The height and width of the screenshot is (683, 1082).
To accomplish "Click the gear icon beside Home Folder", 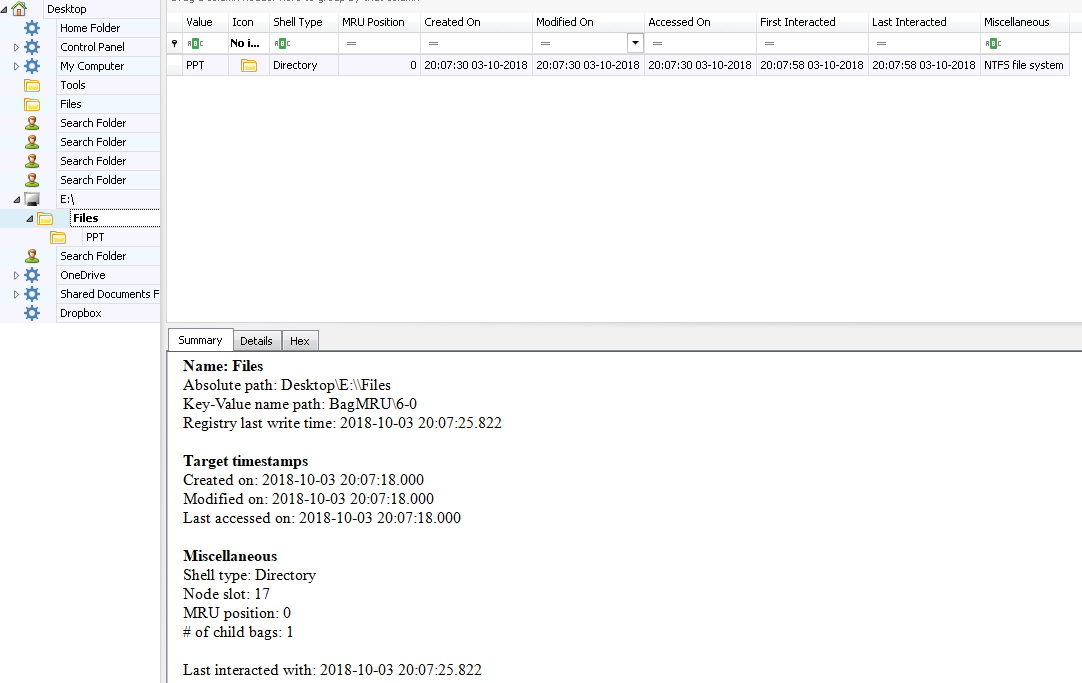I will pos(32,28).
